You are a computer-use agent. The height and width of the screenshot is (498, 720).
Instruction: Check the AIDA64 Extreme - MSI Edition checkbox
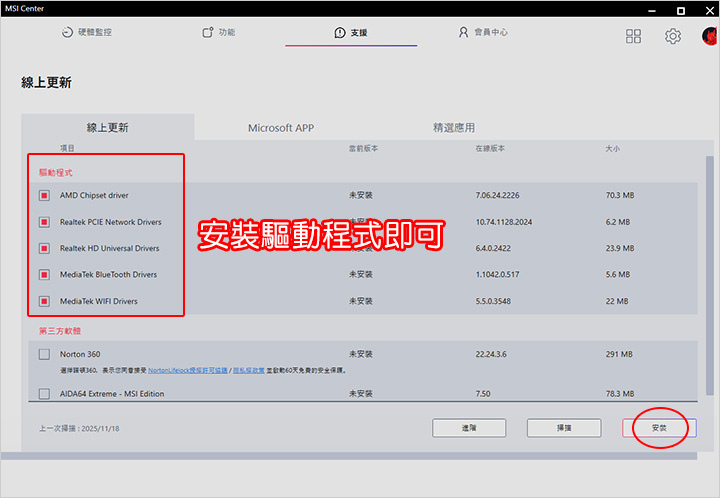44,394
